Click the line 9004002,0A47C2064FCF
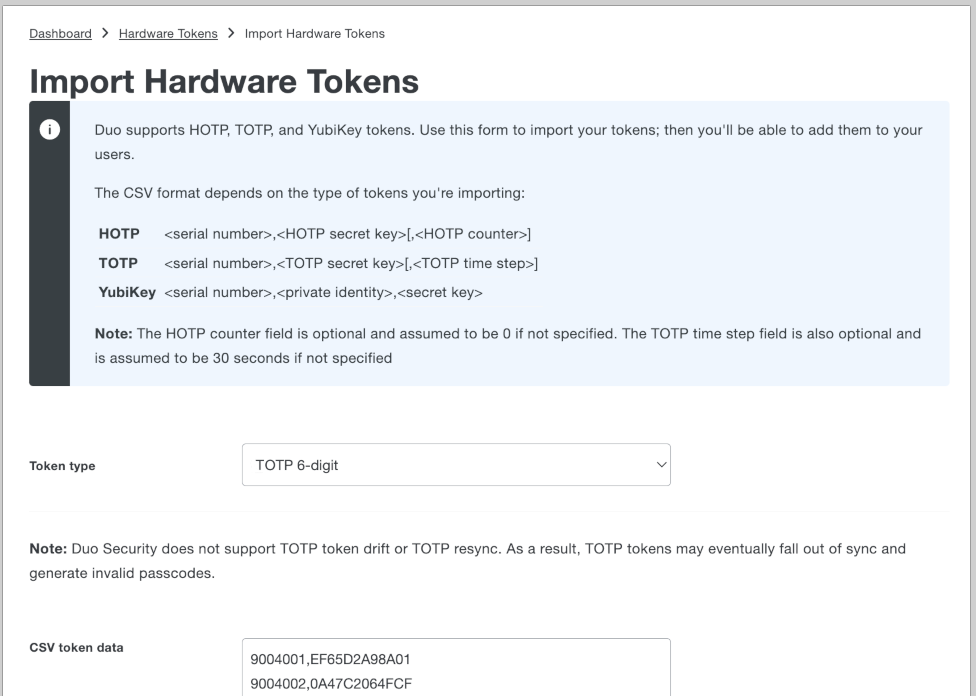Screen dimensions: 976x696 click(331, 684)
